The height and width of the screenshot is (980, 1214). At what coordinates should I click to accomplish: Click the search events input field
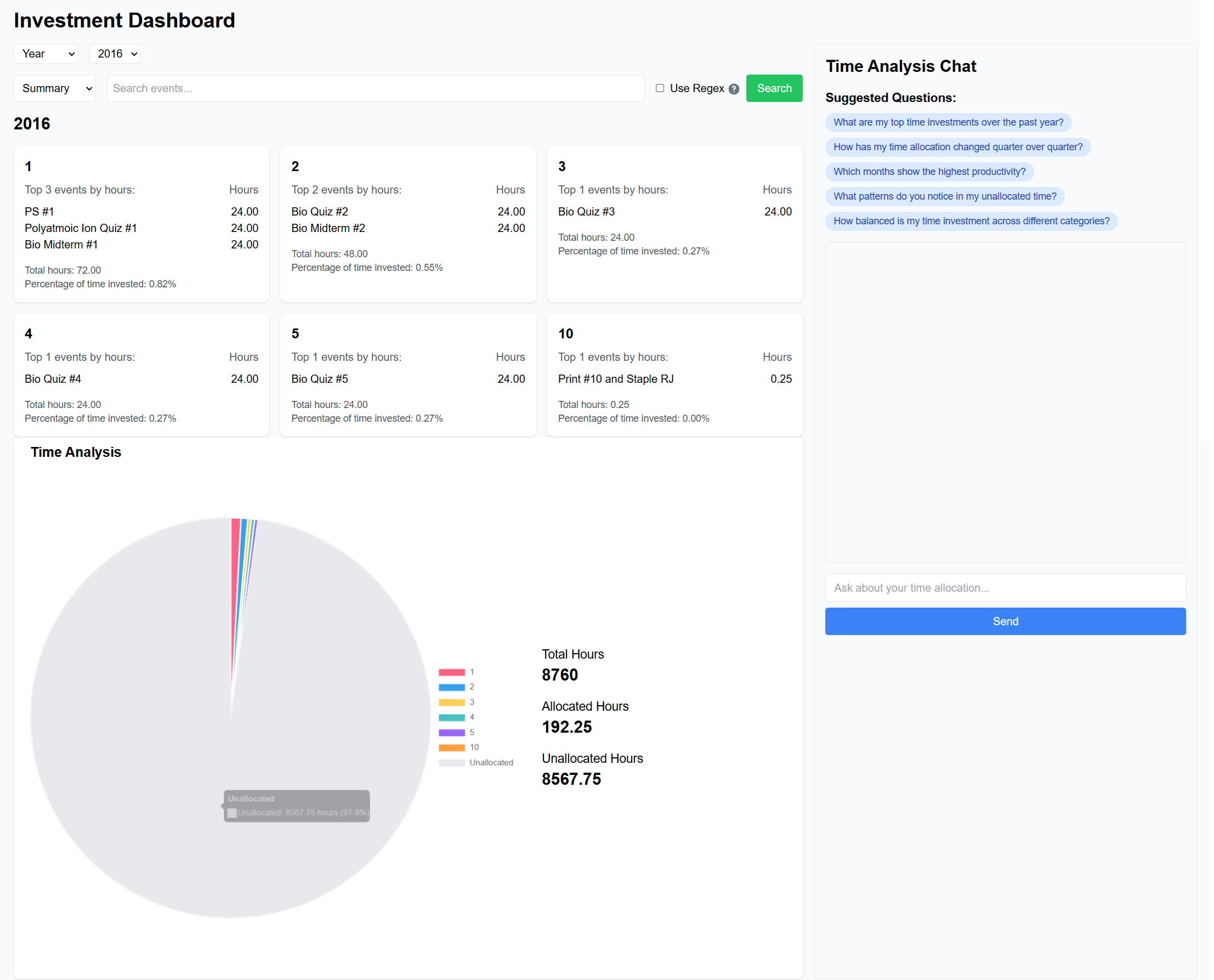(375, 88)
